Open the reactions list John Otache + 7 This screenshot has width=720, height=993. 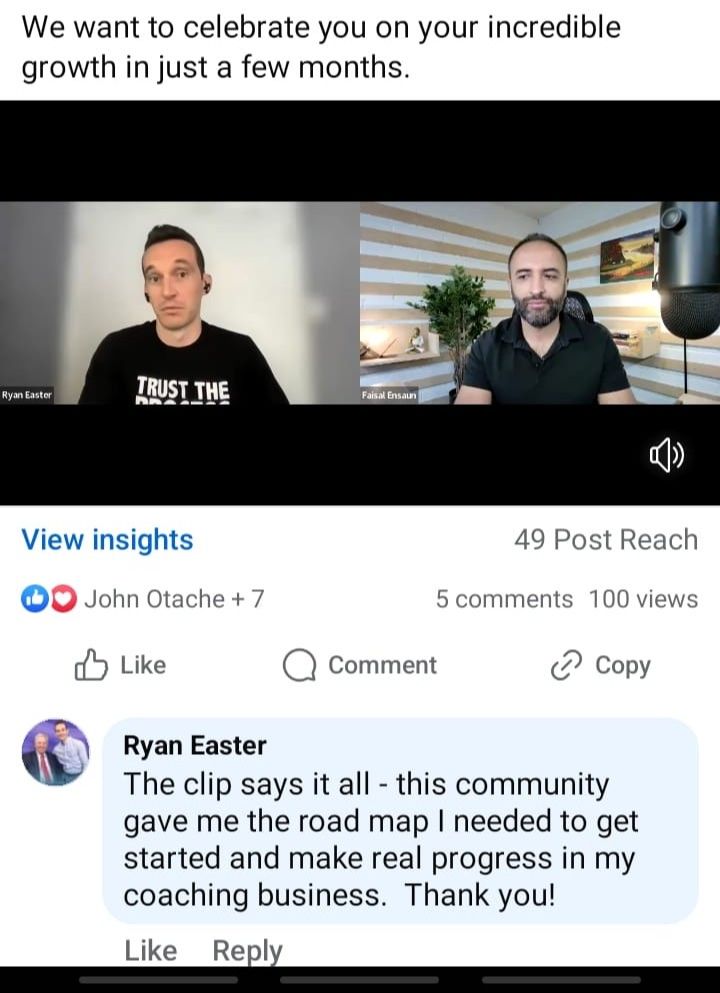[174, 599]
